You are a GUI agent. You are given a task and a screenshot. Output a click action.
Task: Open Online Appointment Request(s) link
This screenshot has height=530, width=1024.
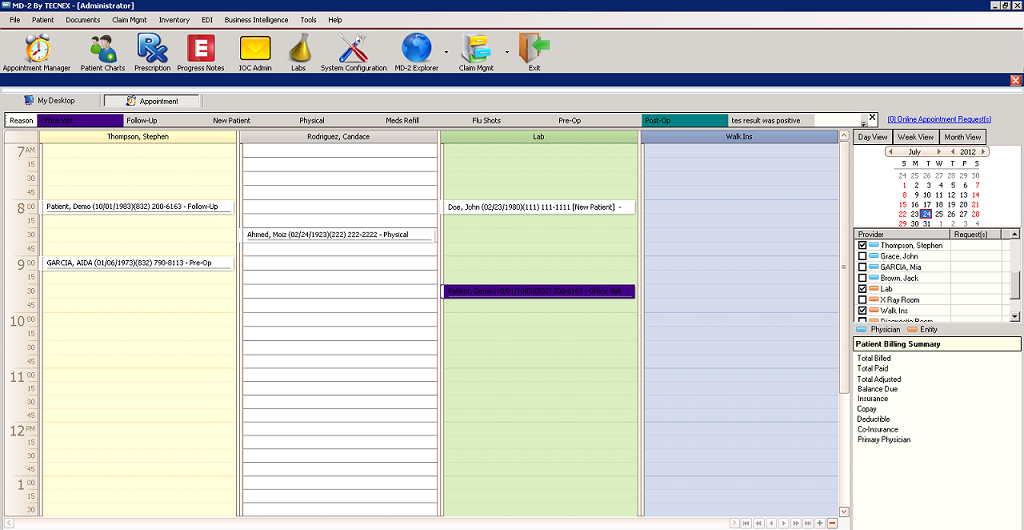click(x=939, y=119)
